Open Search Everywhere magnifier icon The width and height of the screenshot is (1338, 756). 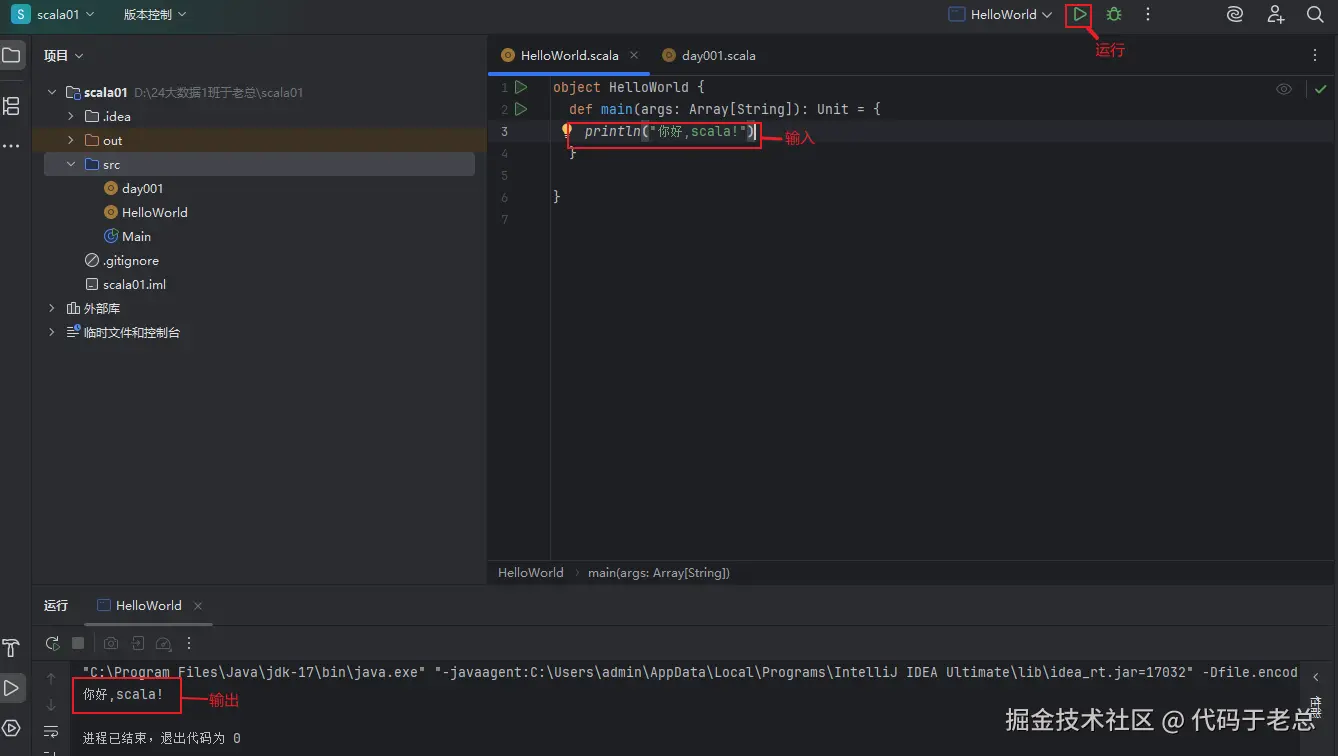point(1315,15)
